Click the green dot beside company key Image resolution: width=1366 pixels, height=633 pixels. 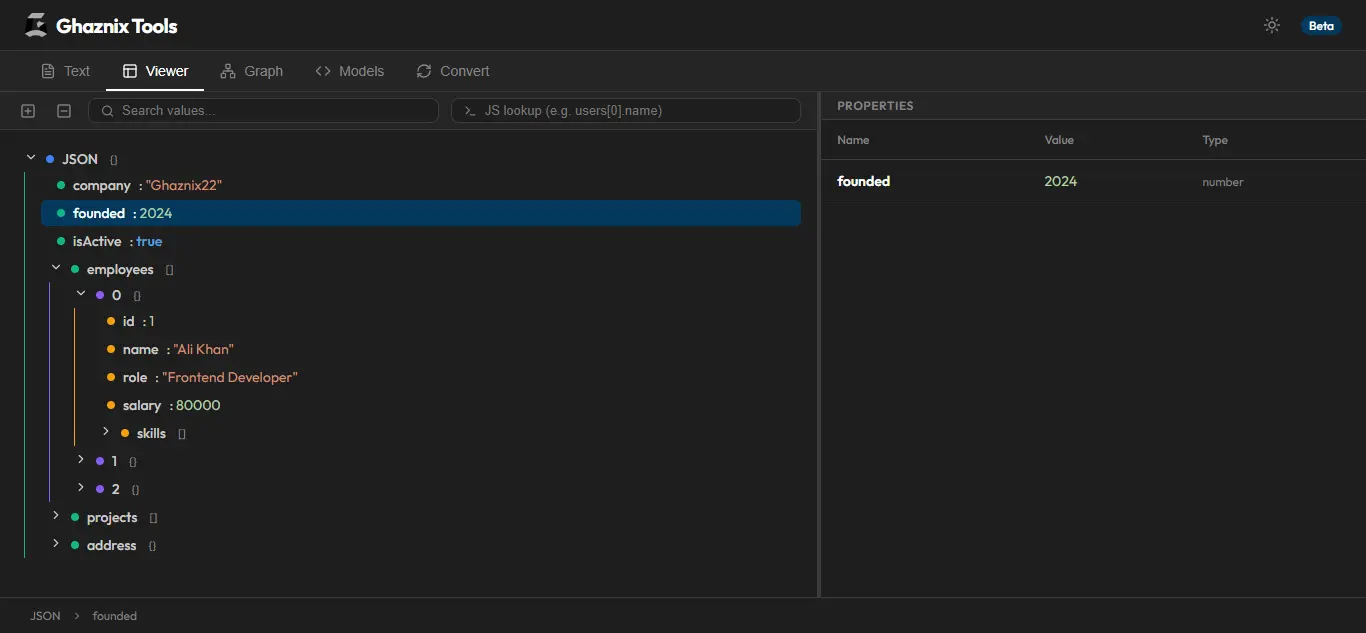(59, 185)
